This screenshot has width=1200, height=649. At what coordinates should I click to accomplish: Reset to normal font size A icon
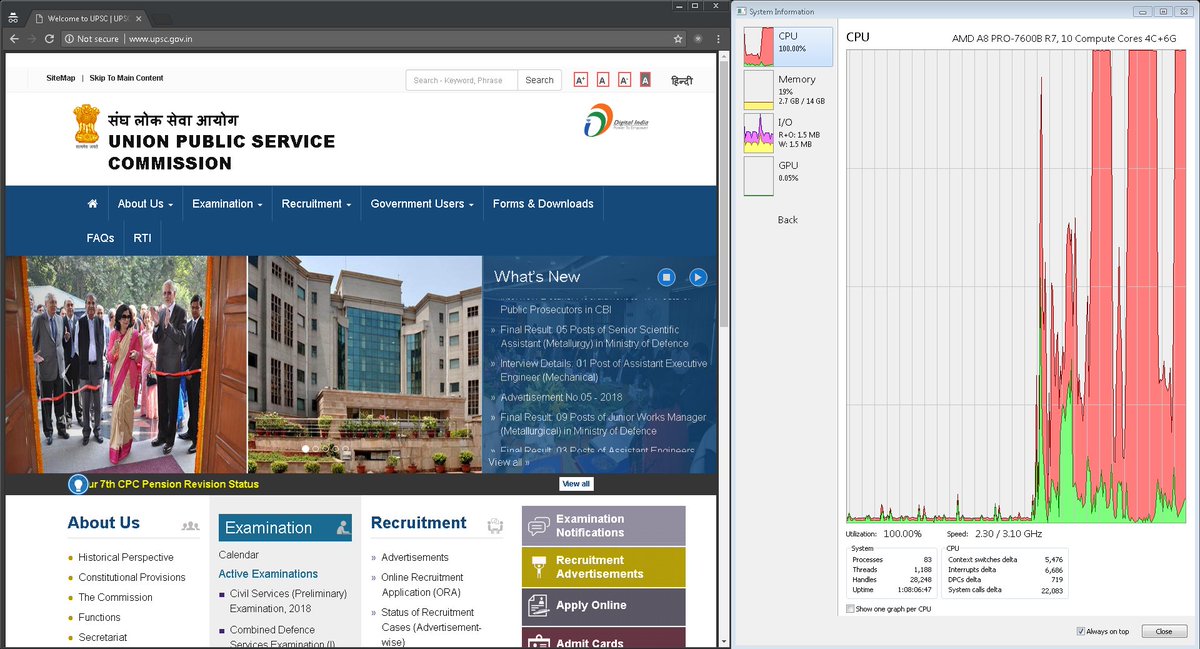(x=602, y=80)
